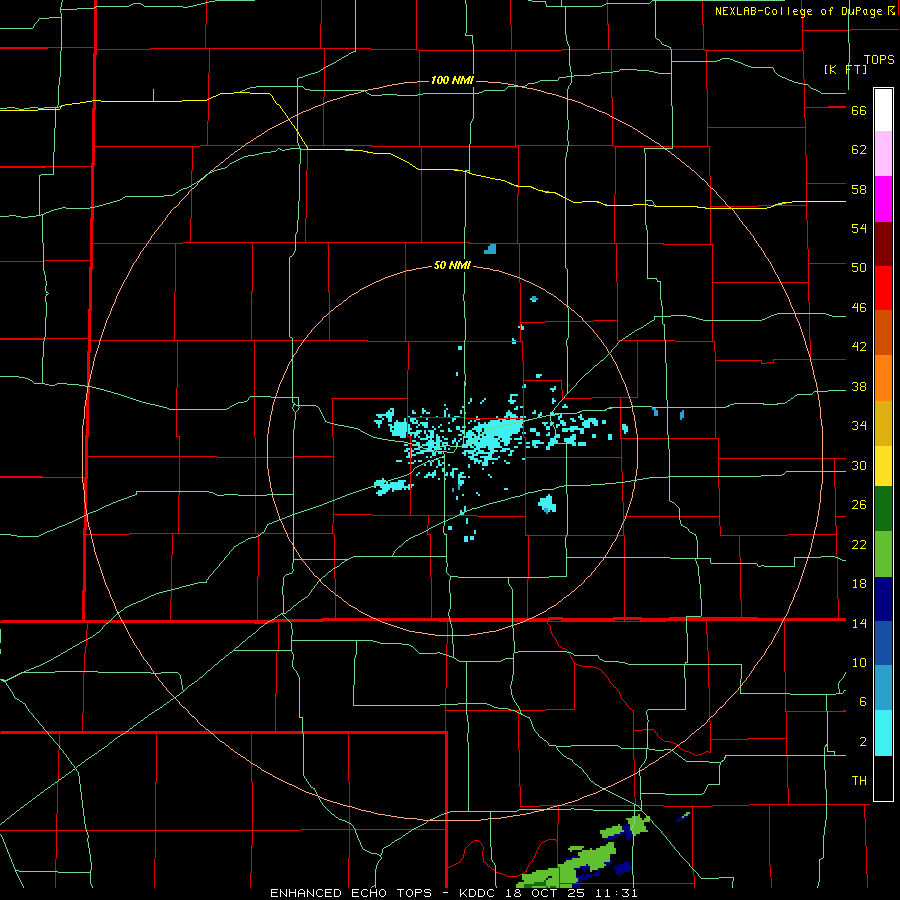Click the 34 scale value
The image size is (900, 900).
[x=859, y=426]
